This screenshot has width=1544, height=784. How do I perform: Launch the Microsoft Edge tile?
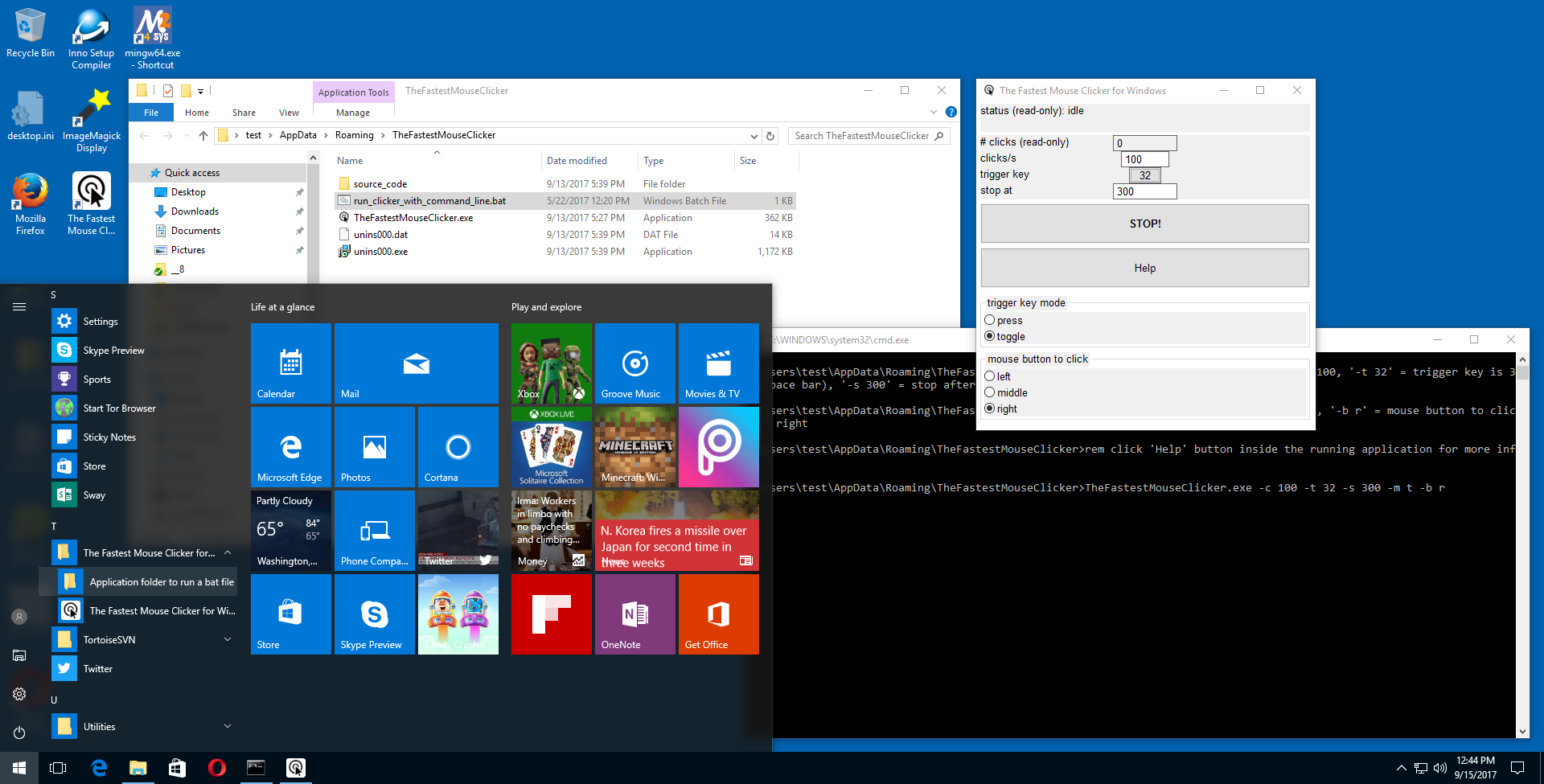click(x=291, y=447)
